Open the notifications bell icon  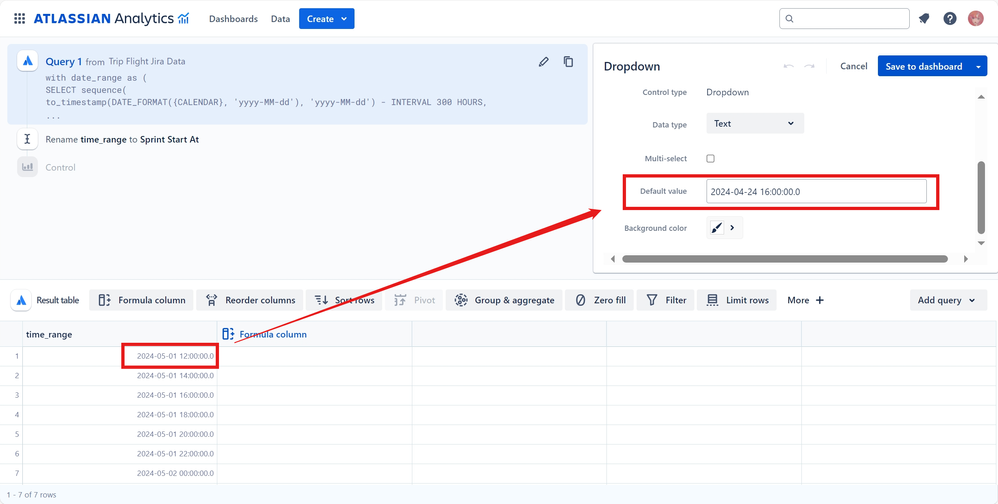(924, 19)
